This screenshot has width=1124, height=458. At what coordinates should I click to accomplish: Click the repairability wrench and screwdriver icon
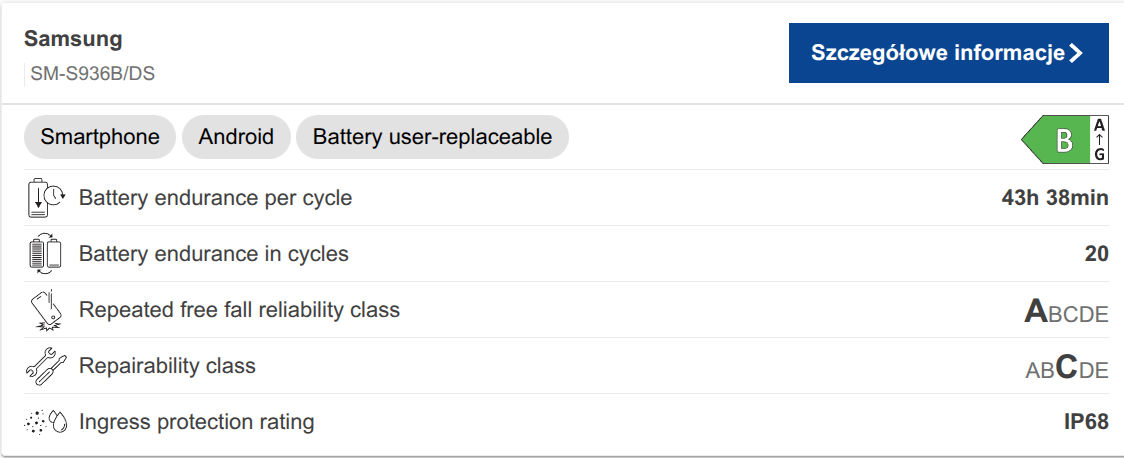point(46,366)
